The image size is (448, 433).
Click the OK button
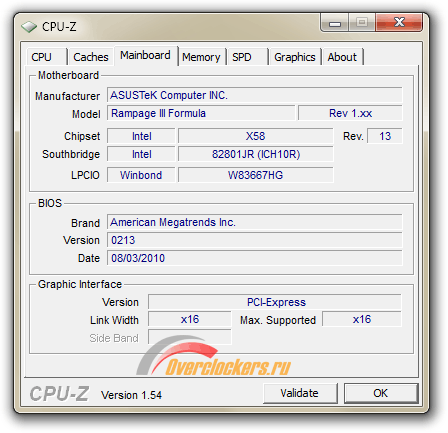click(381, 393)
